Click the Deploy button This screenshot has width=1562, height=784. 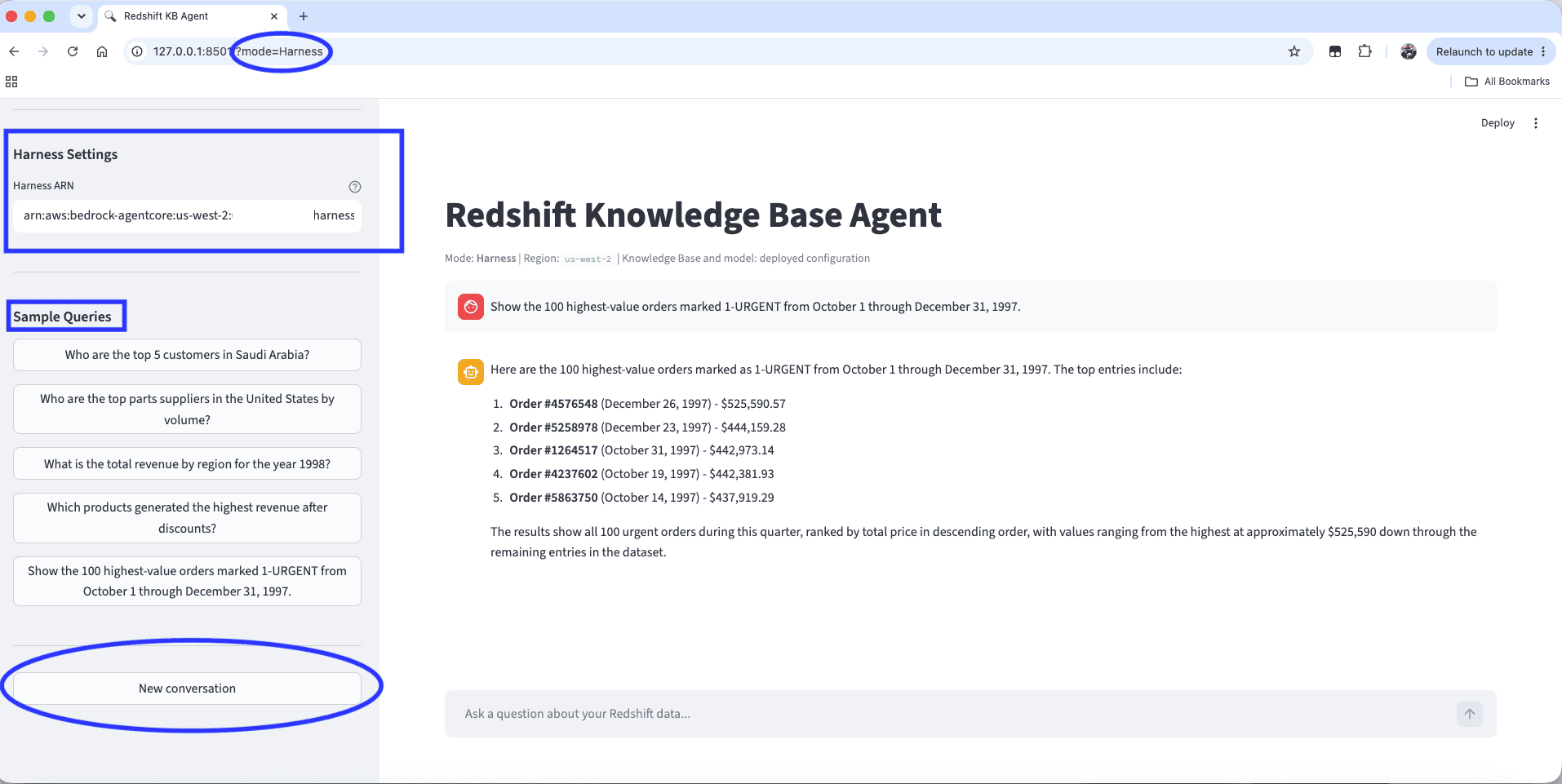pyautogui.click(x=1498, y=123)
